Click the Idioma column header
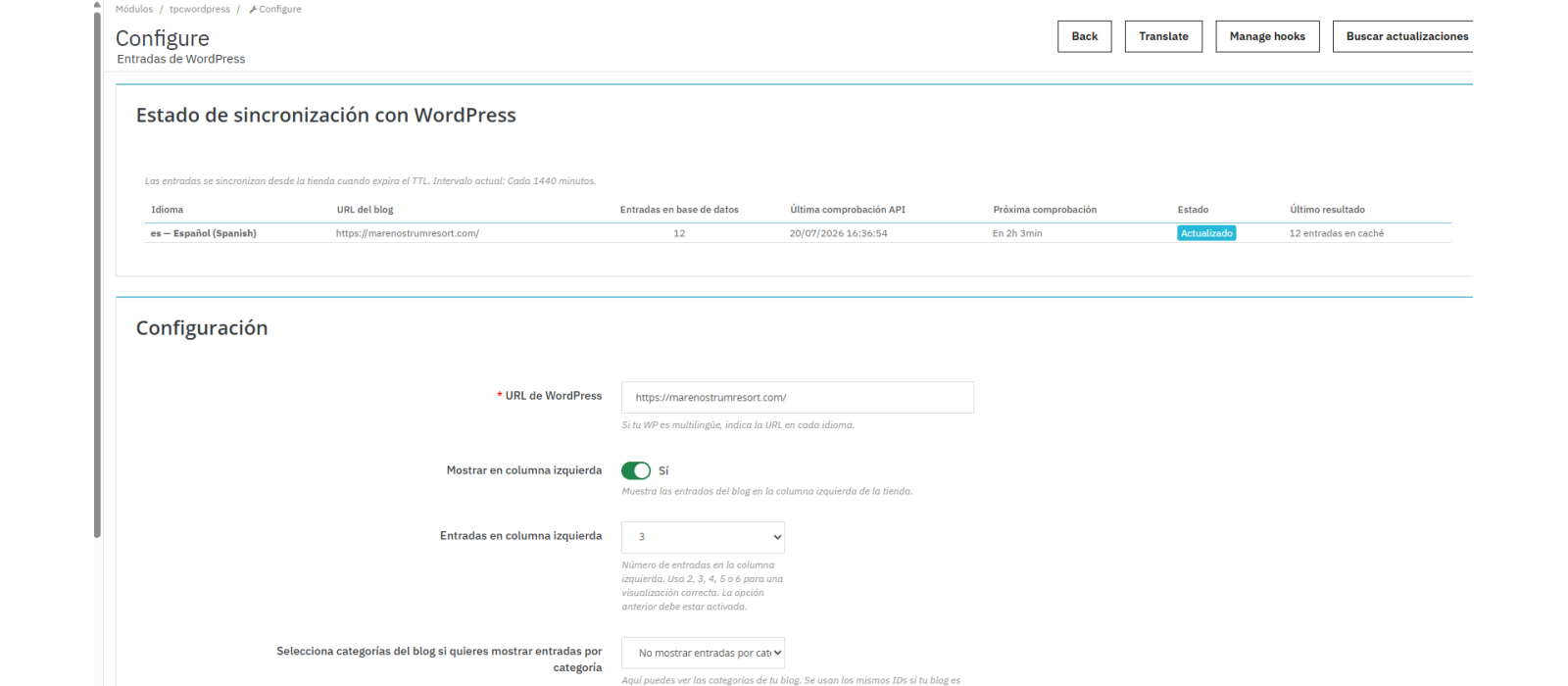 168,210
